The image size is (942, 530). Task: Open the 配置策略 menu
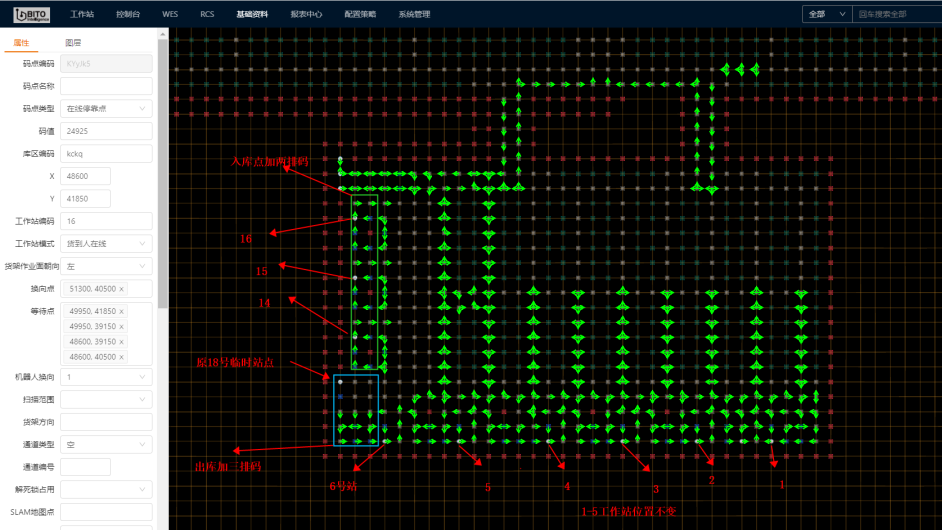[360, 14]
